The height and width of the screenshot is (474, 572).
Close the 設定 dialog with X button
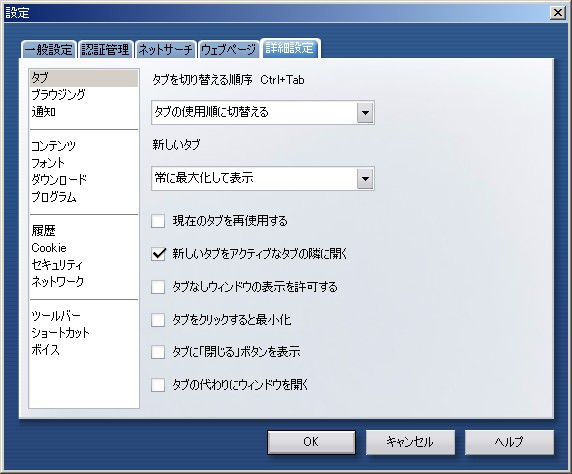click(558, 13)
